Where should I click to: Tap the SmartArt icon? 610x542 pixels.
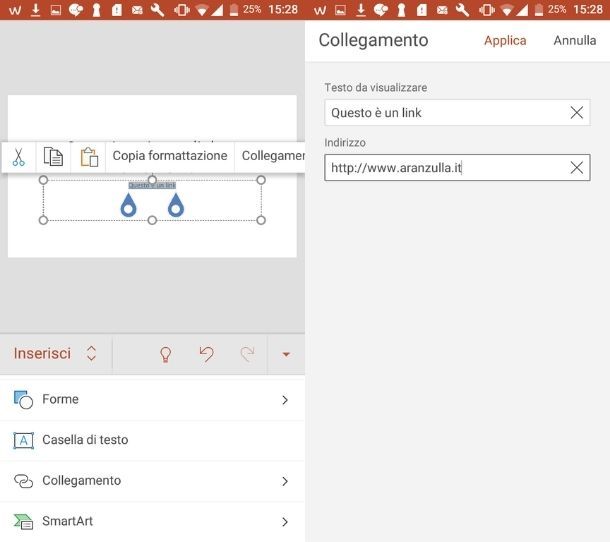pyautogui.click(x=23, y=521)
